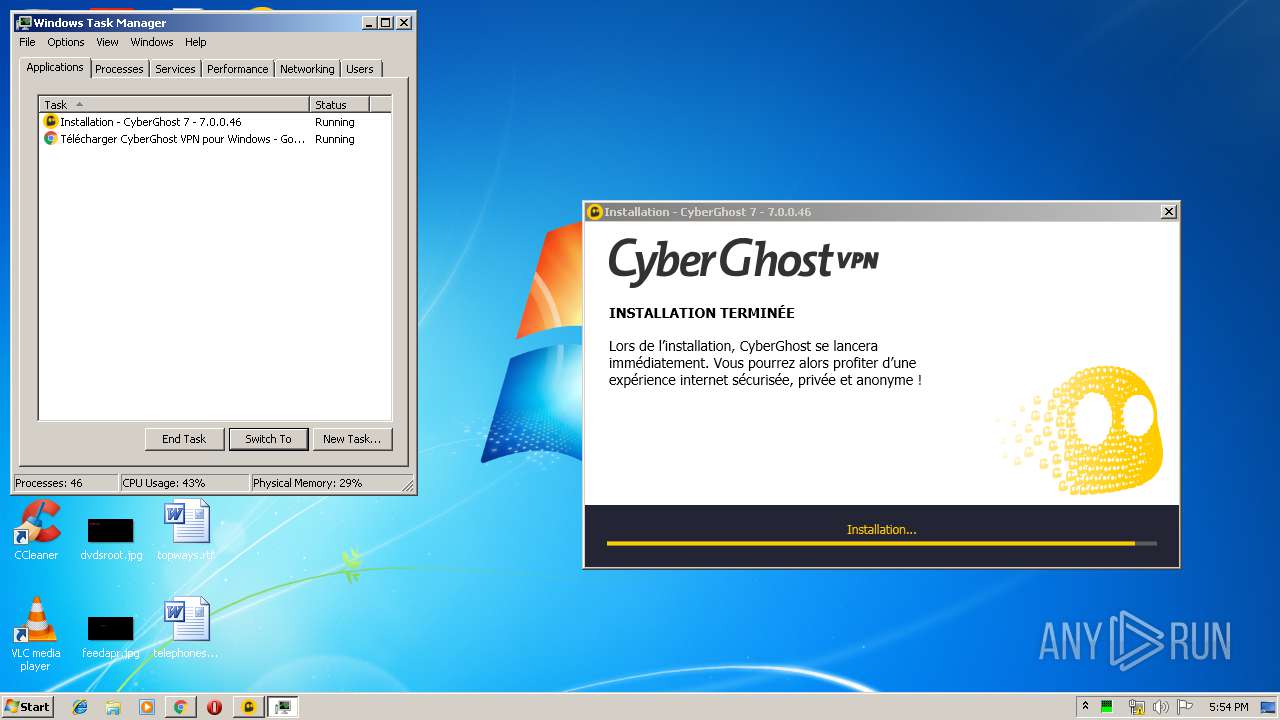Switch to the Performance tab
1280x720 pixels.
[237, 69]
